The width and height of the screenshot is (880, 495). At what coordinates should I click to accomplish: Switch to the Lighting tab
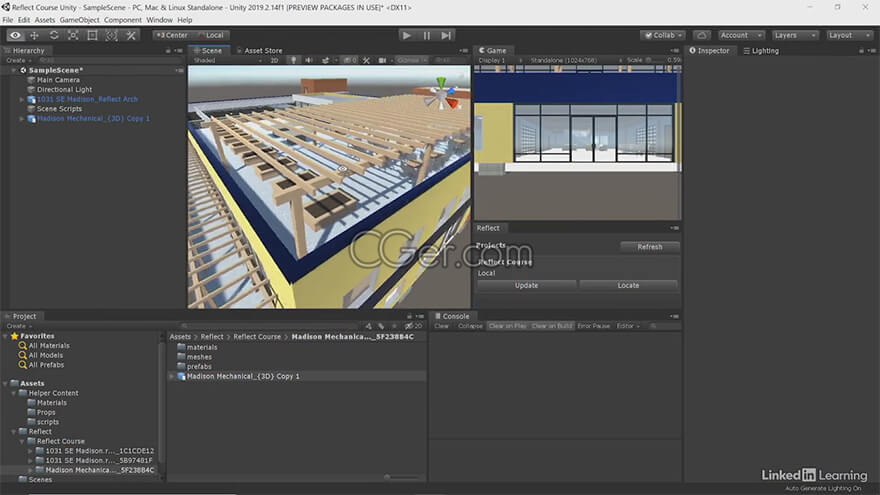pyautogui.click(x=761, y=51)
